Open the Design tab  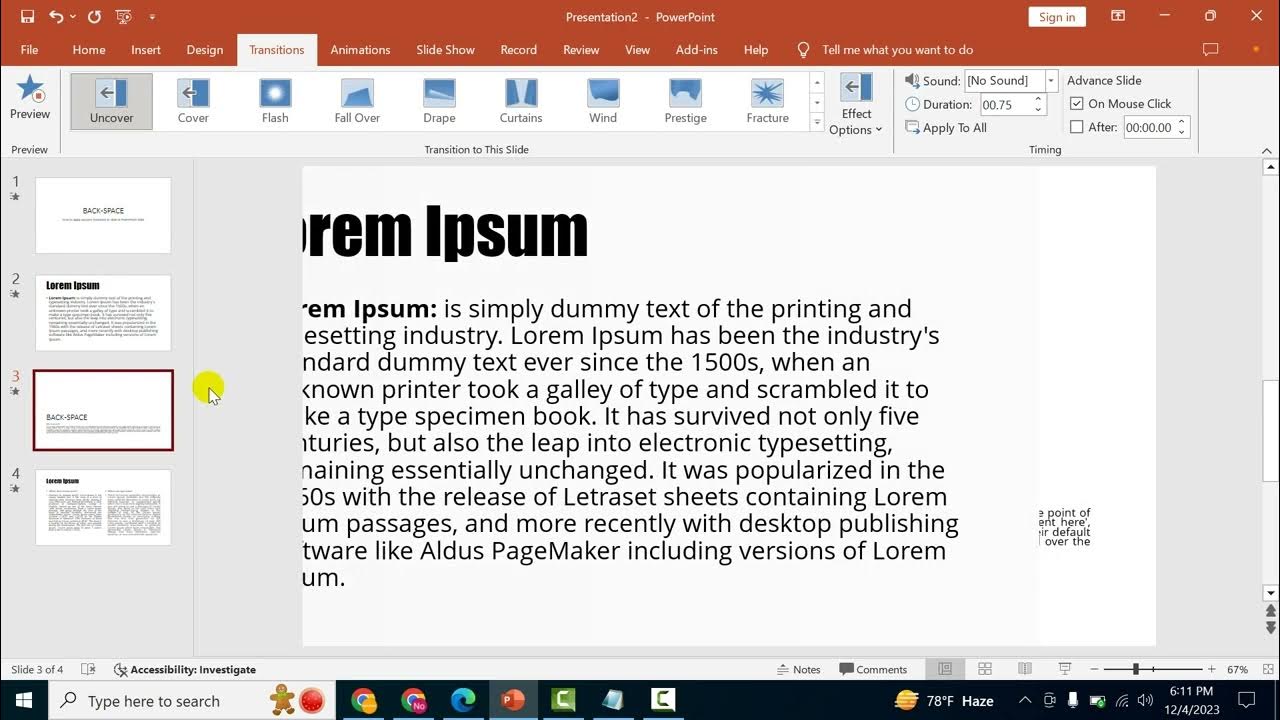click(x=205, y=49)
